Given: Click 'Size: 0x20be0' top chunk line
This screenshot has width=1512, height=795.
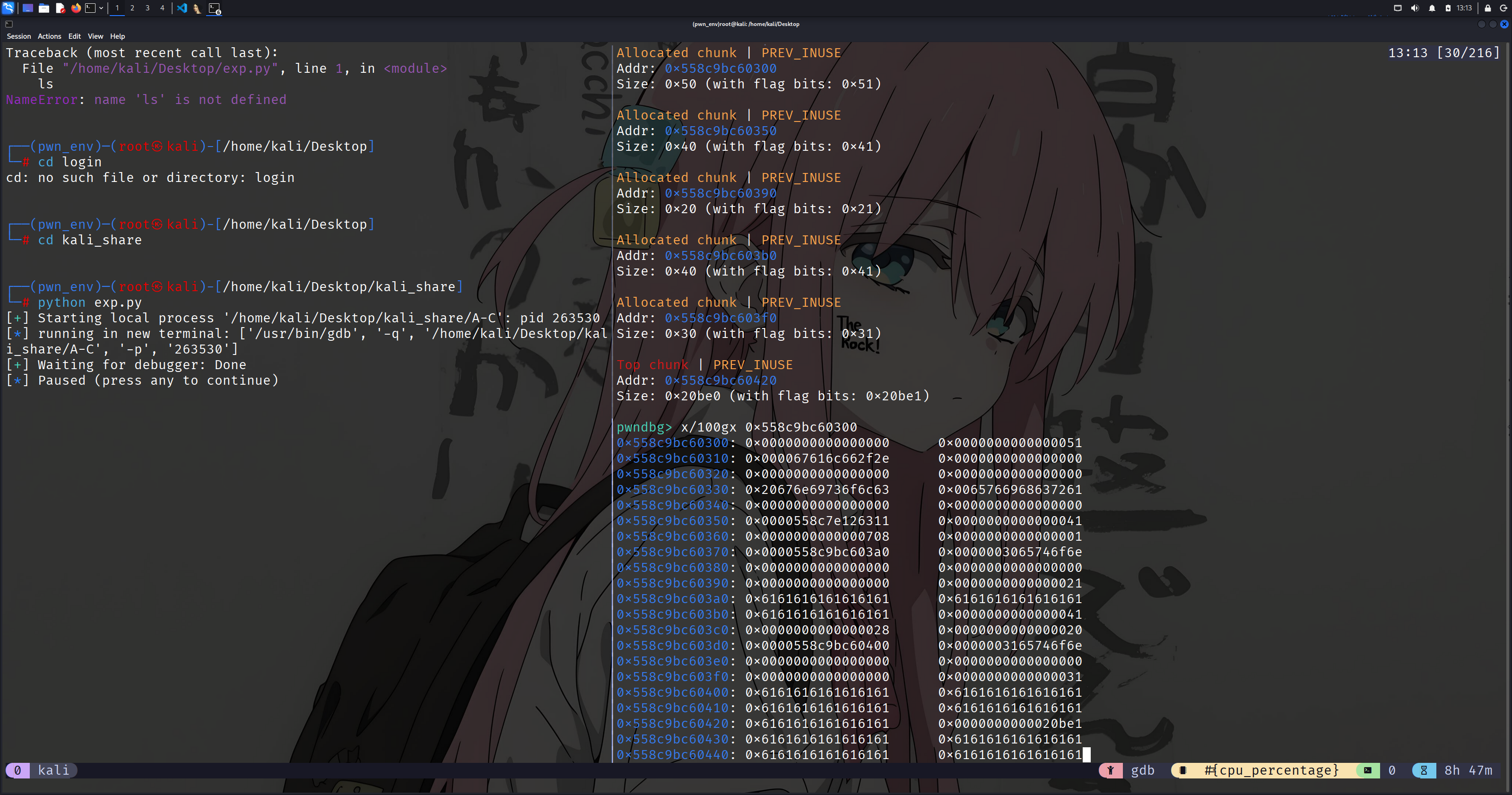Looking at the screenshot, I should 773,396.
